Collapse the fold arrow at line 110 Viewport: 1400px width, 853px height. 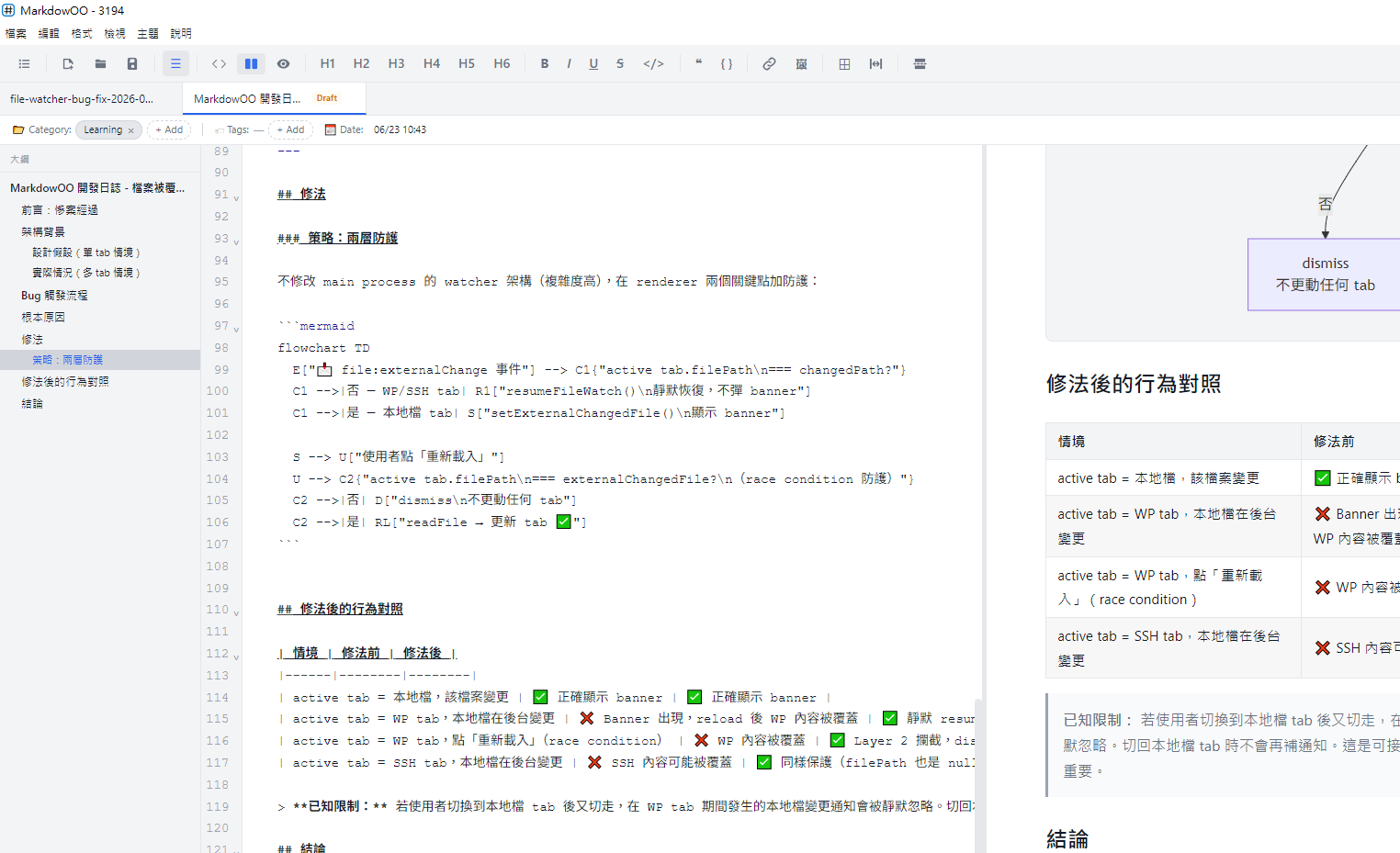[x=236, y=612]
